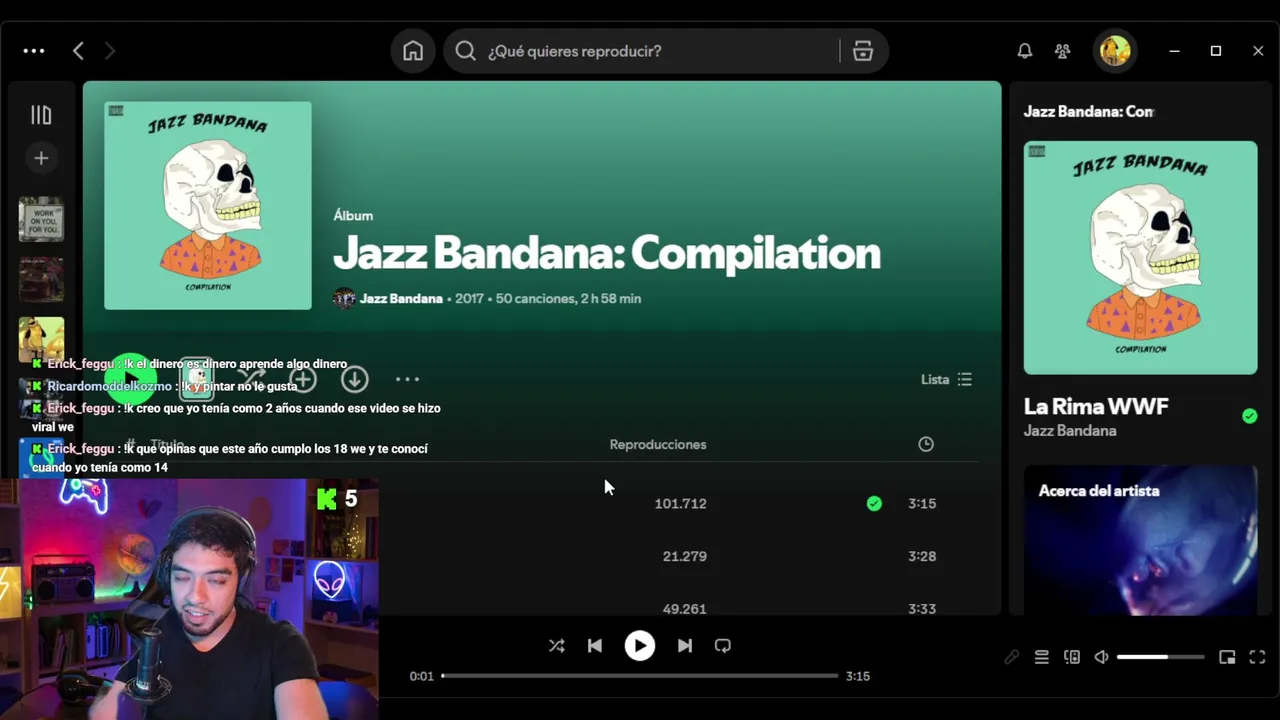1280x720 pixels.
Task: Open lyrics microphone icon
Action: (x=1012, y=657)
